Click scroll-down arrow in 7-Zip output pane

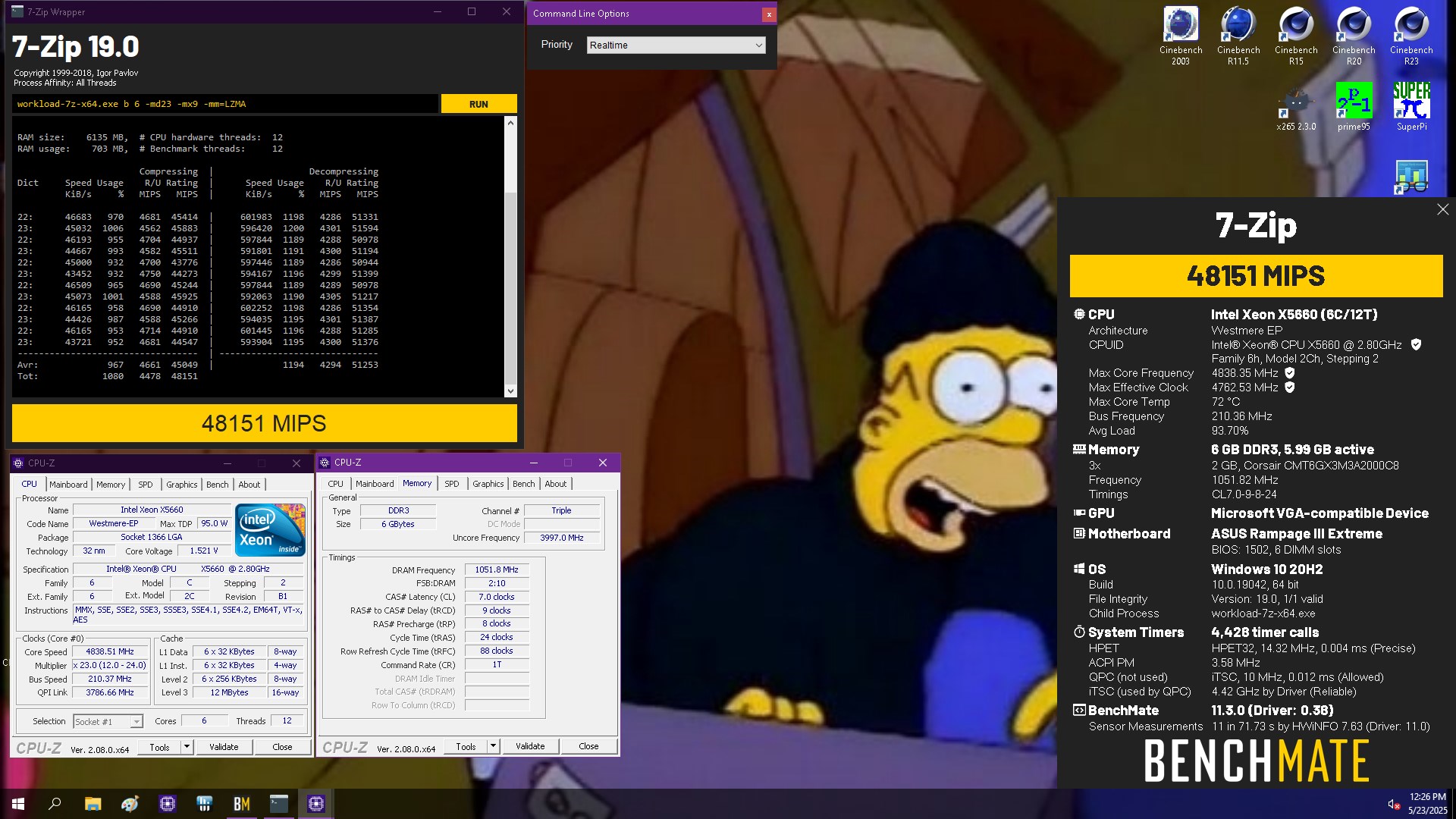click(x=510, y=391)
